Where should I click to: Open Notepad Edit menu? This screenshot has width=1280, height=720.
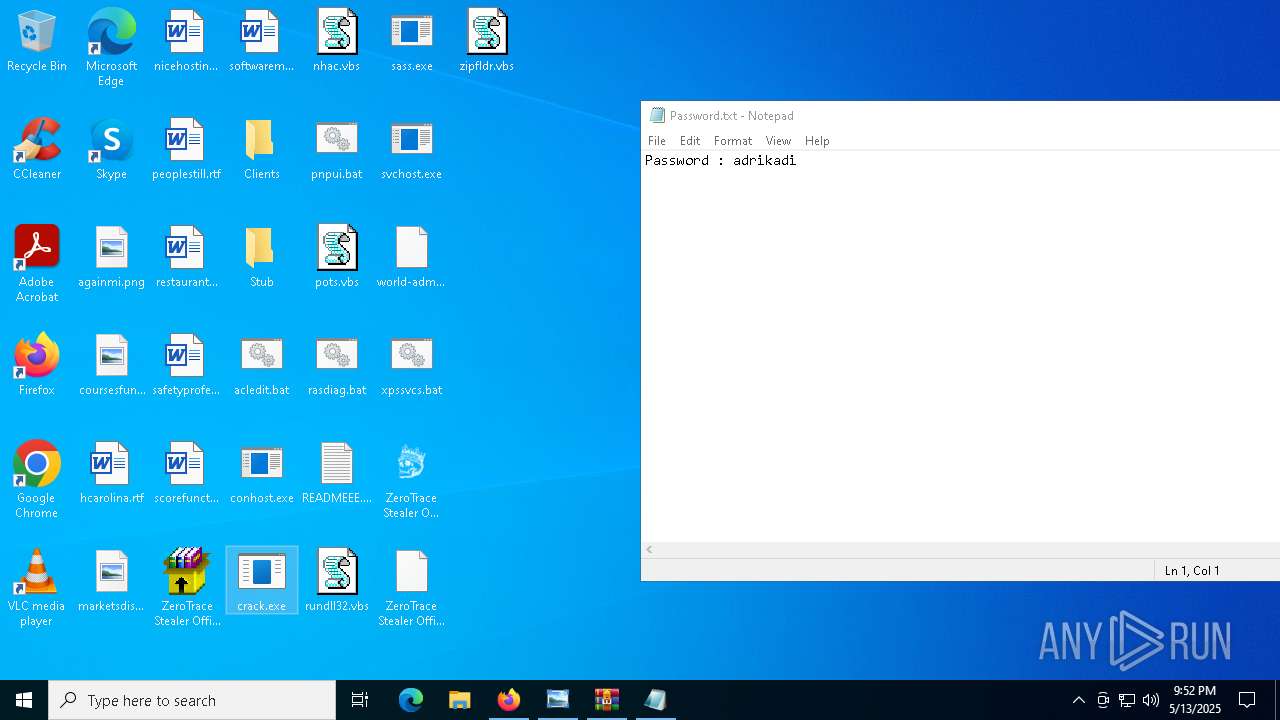point(690,141)
